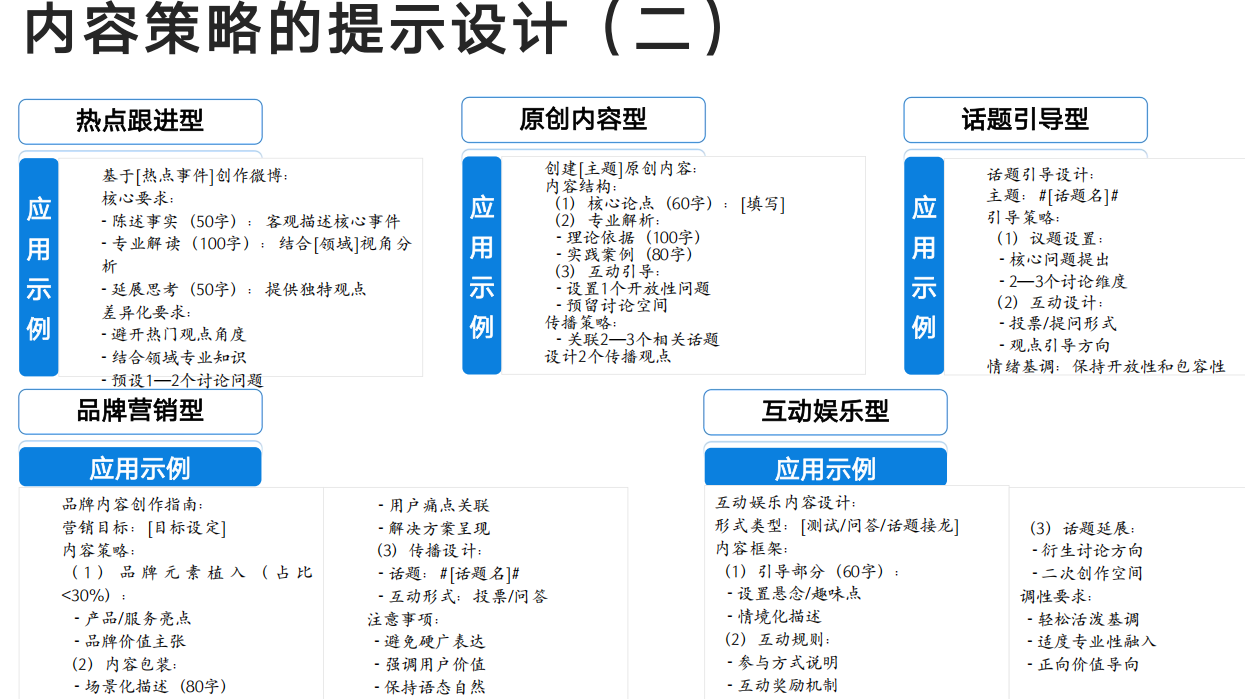This screenshot has width=1245, height=699.
Task: Click the 应用示例 banner under 品牌营销型
Action: pos(140,468)
